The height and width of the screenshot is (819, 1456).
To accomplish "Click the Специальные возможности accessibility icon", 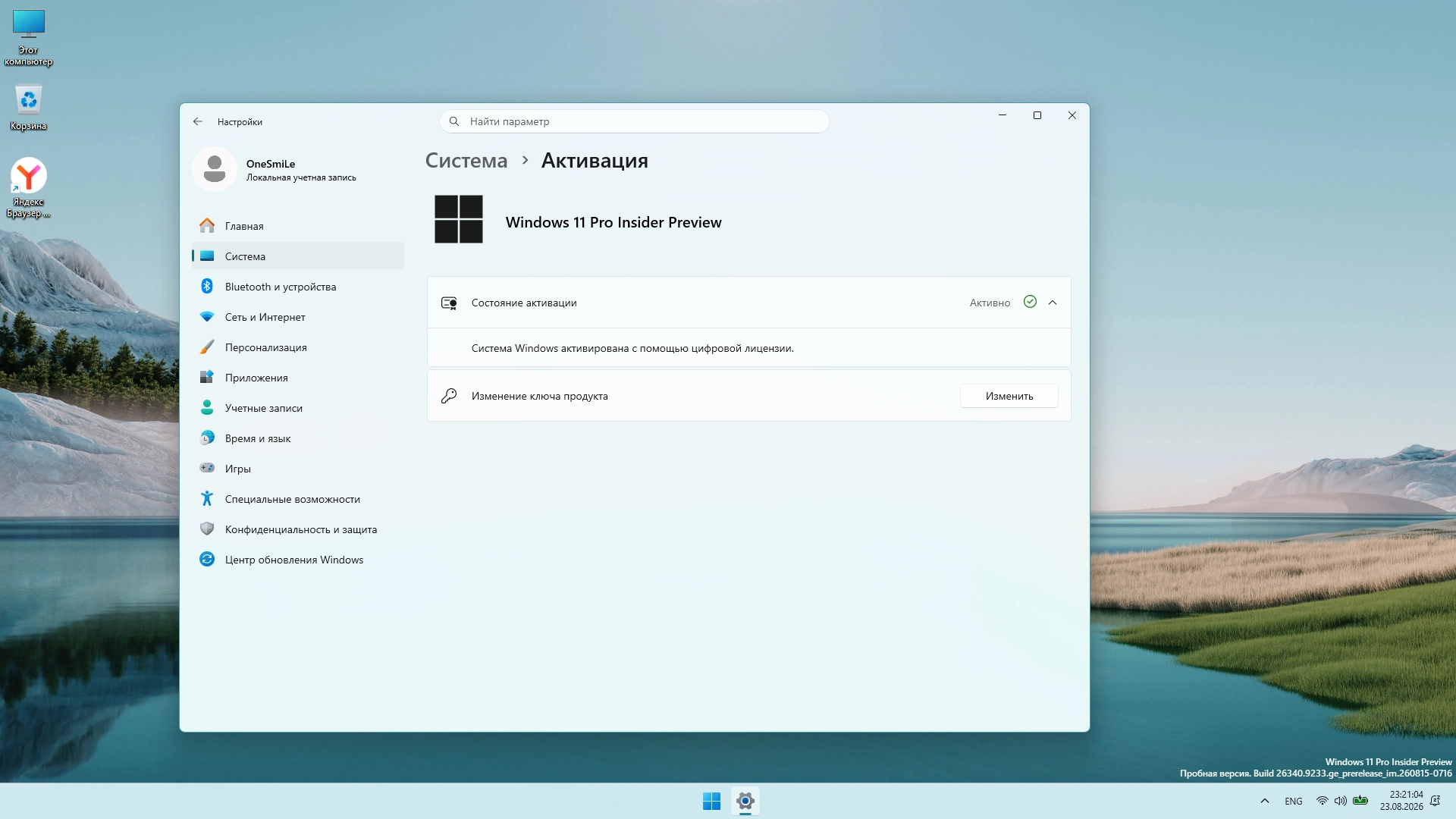I will pos(207,499).
